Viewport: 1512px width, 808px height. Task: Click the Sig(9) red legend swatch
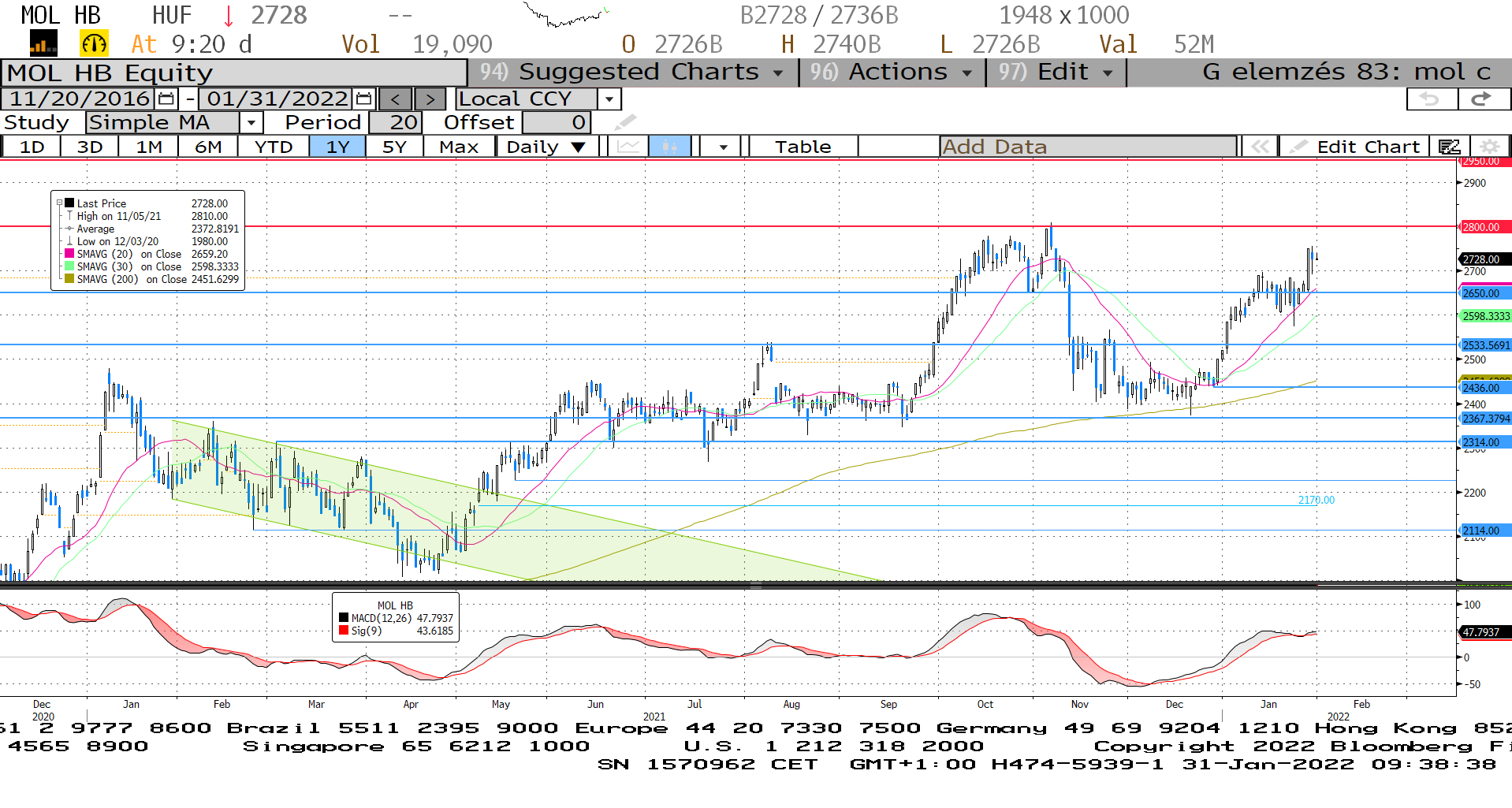pos(344,631)
